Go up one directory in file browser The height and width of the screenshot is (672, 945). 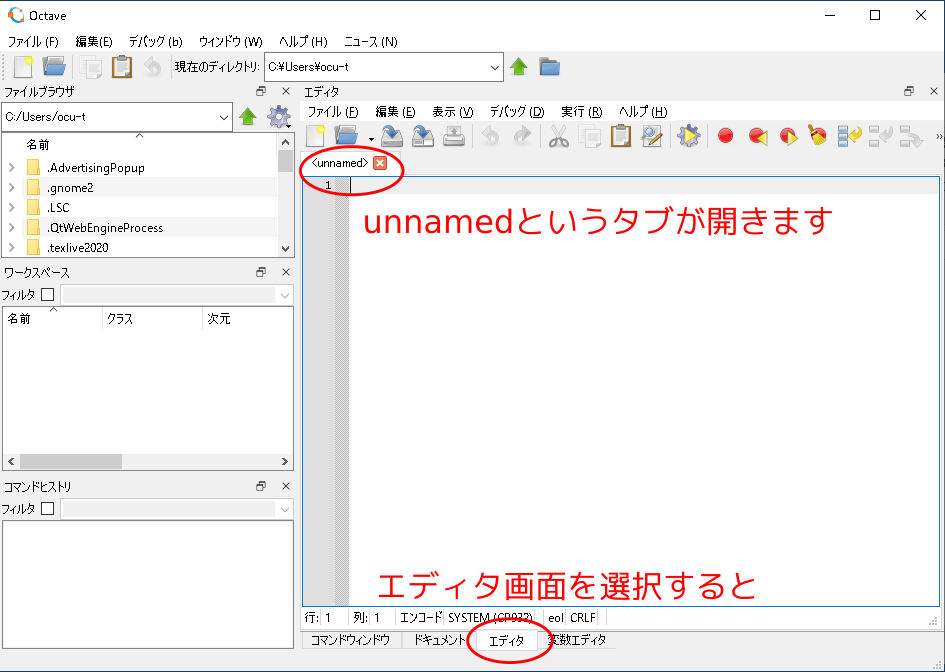pos(248,117)
